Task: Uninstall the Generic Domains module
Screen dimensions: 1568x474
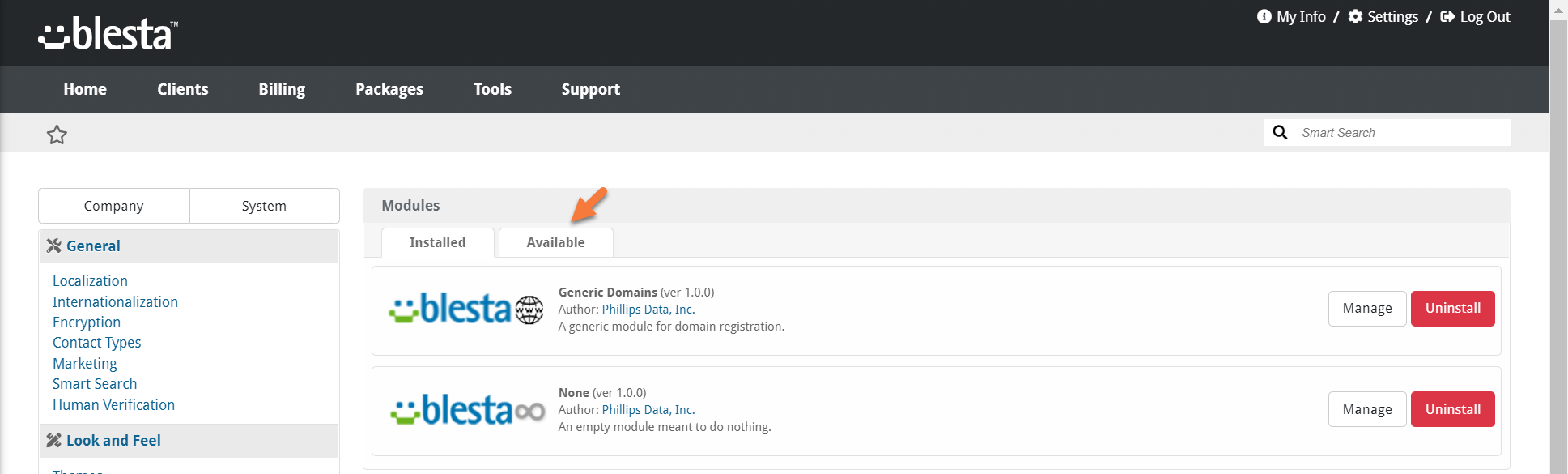Action: (x=1452, y=309)
